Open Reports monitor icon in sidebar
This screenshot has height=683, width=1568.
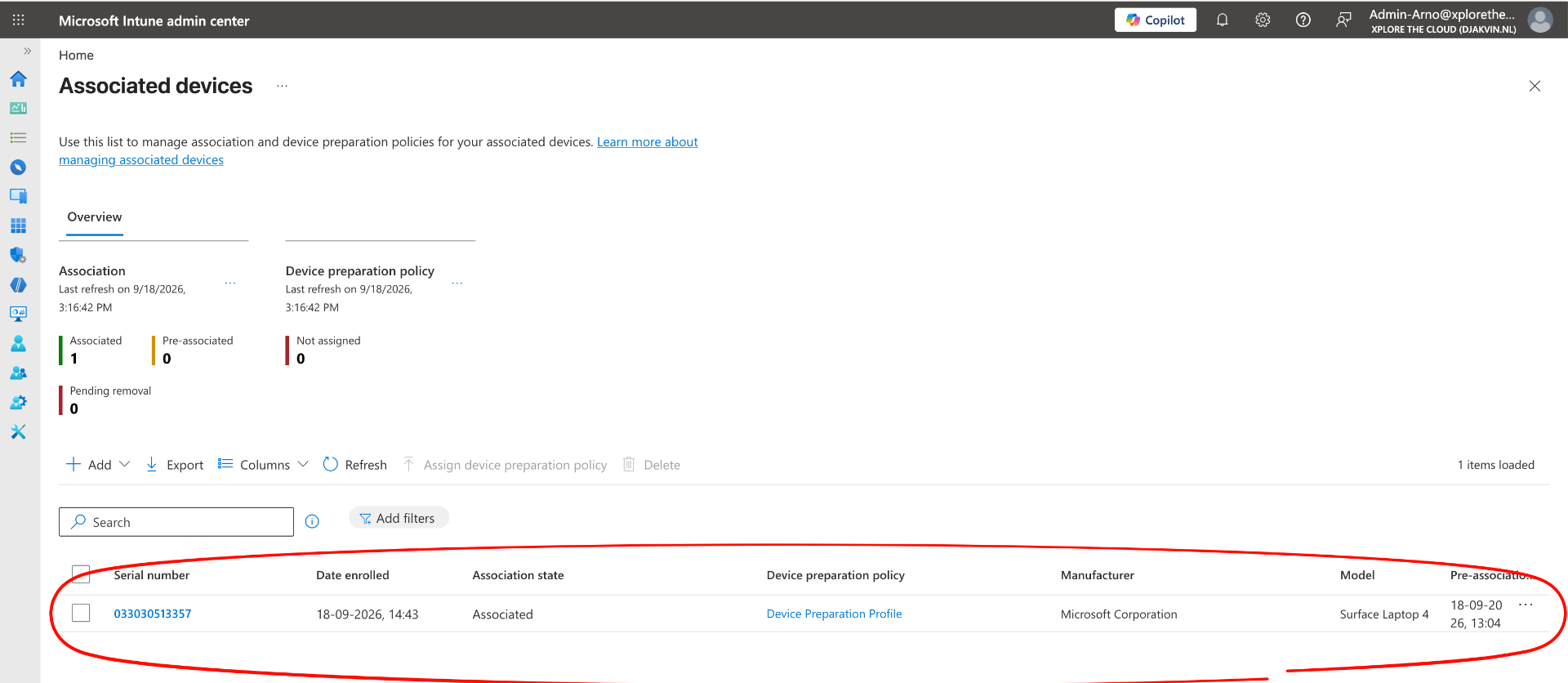tap(18, 314)
